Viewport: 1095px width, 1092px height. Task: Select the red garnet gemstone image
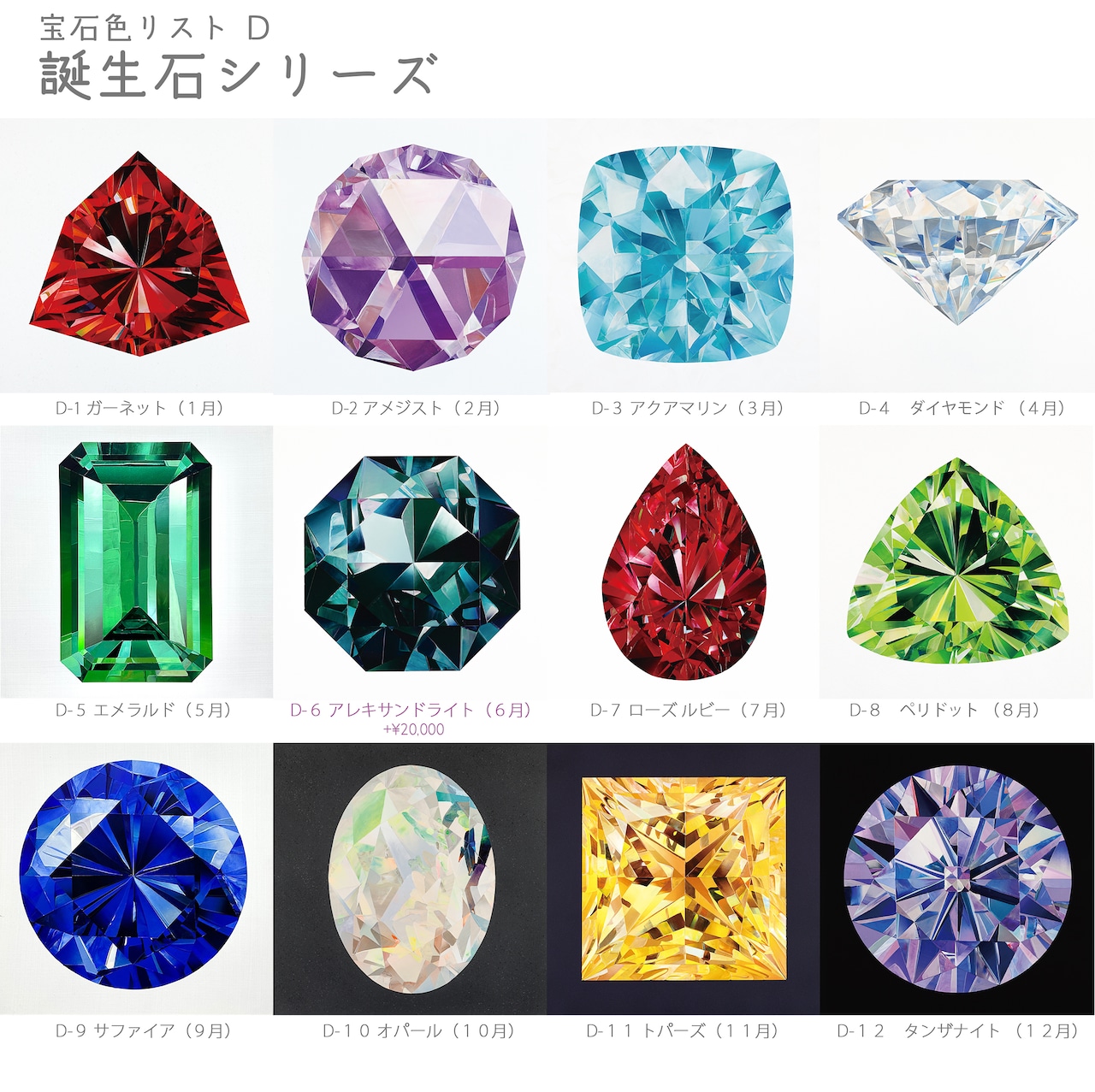[x=137, y=255]
